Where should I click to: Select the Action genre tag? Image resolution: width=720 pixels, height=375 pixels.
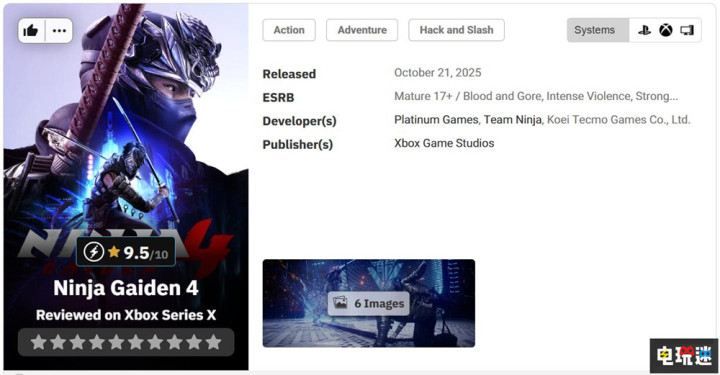(x=289, y=30)
